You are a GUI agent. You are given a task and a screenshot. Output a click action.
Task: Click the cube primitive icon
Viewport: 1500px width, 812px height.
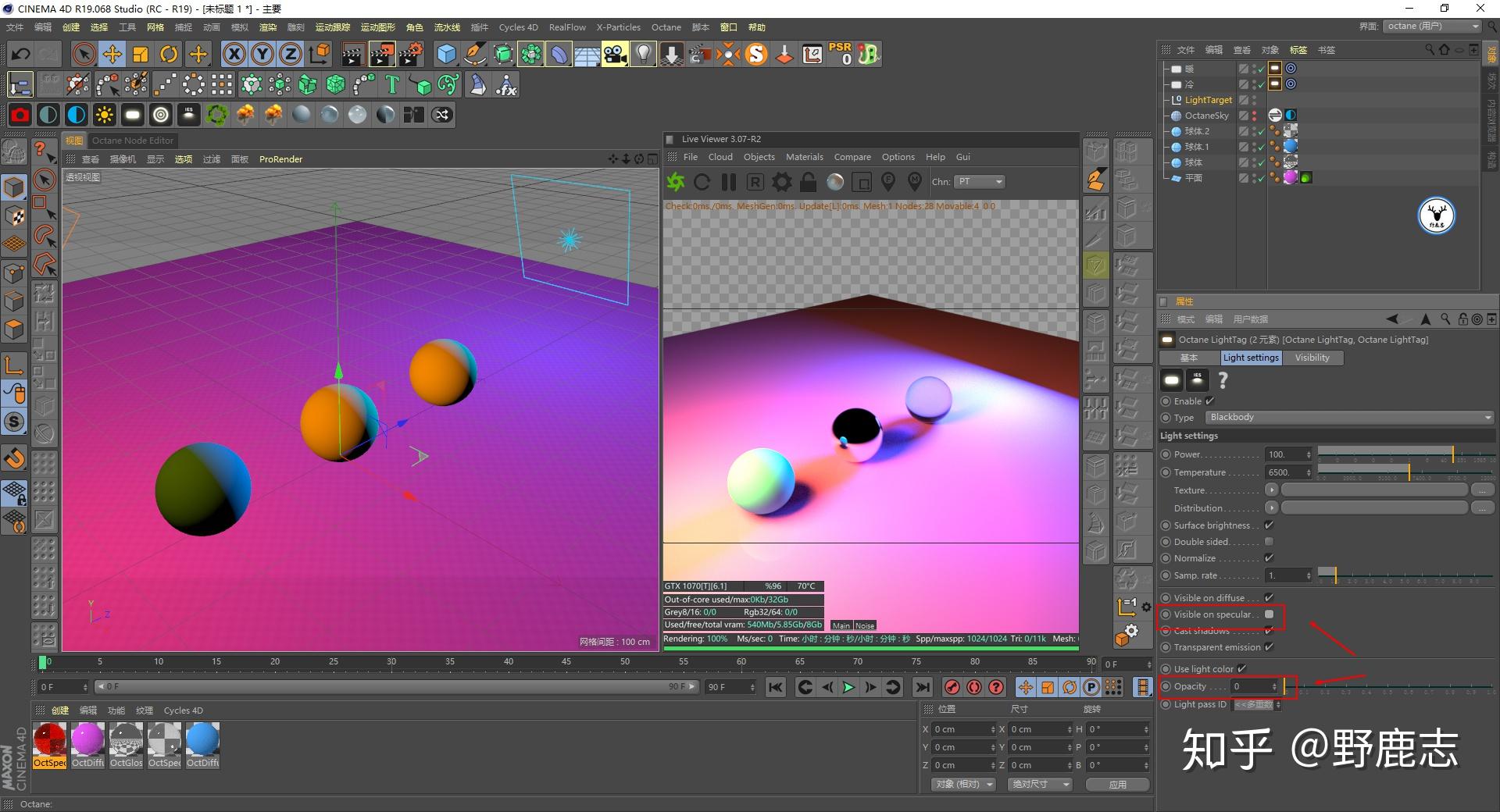tap(446, 54)
